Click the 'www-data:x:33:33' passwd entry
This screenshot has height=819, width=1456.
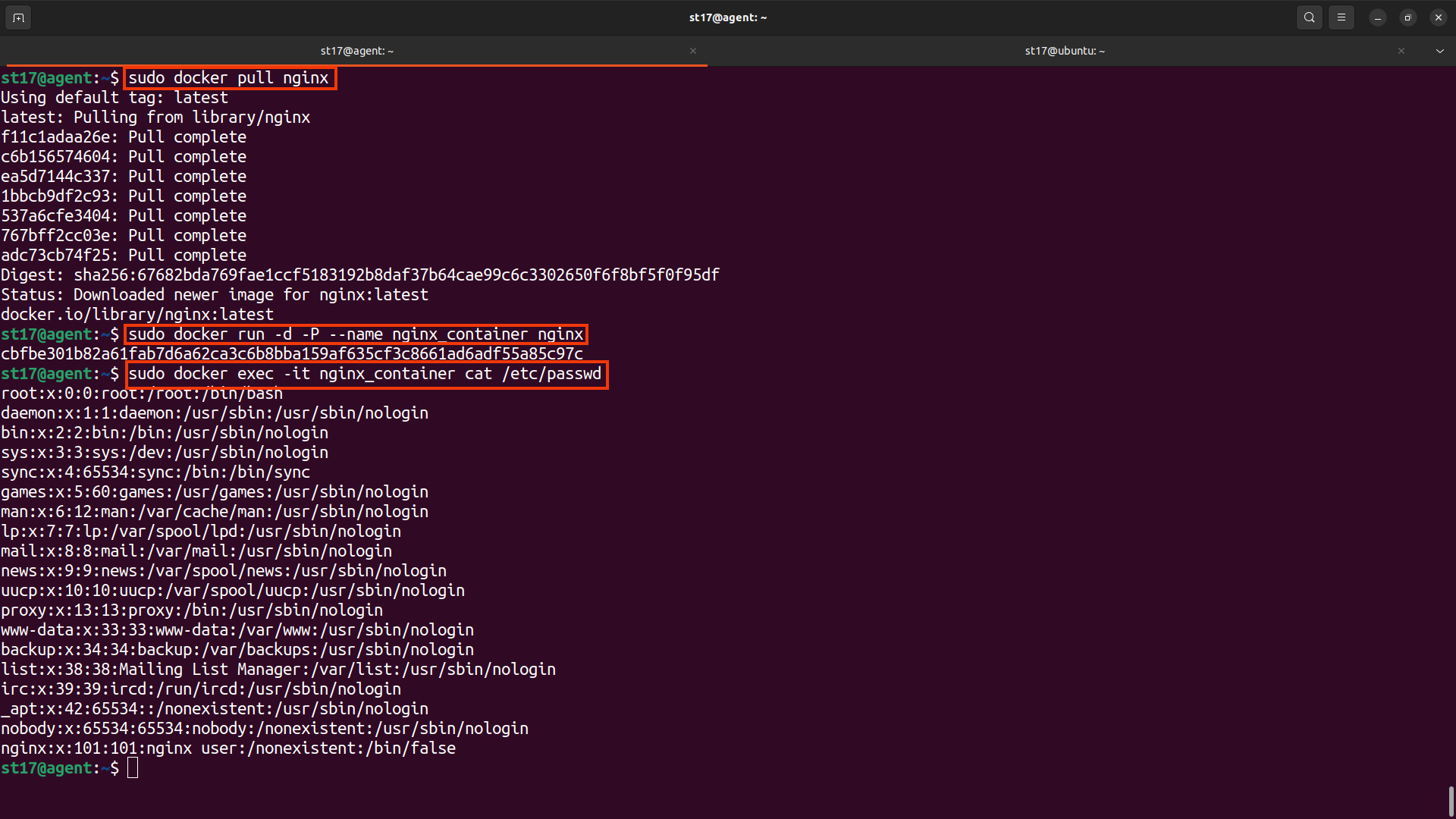click(237, 630)
